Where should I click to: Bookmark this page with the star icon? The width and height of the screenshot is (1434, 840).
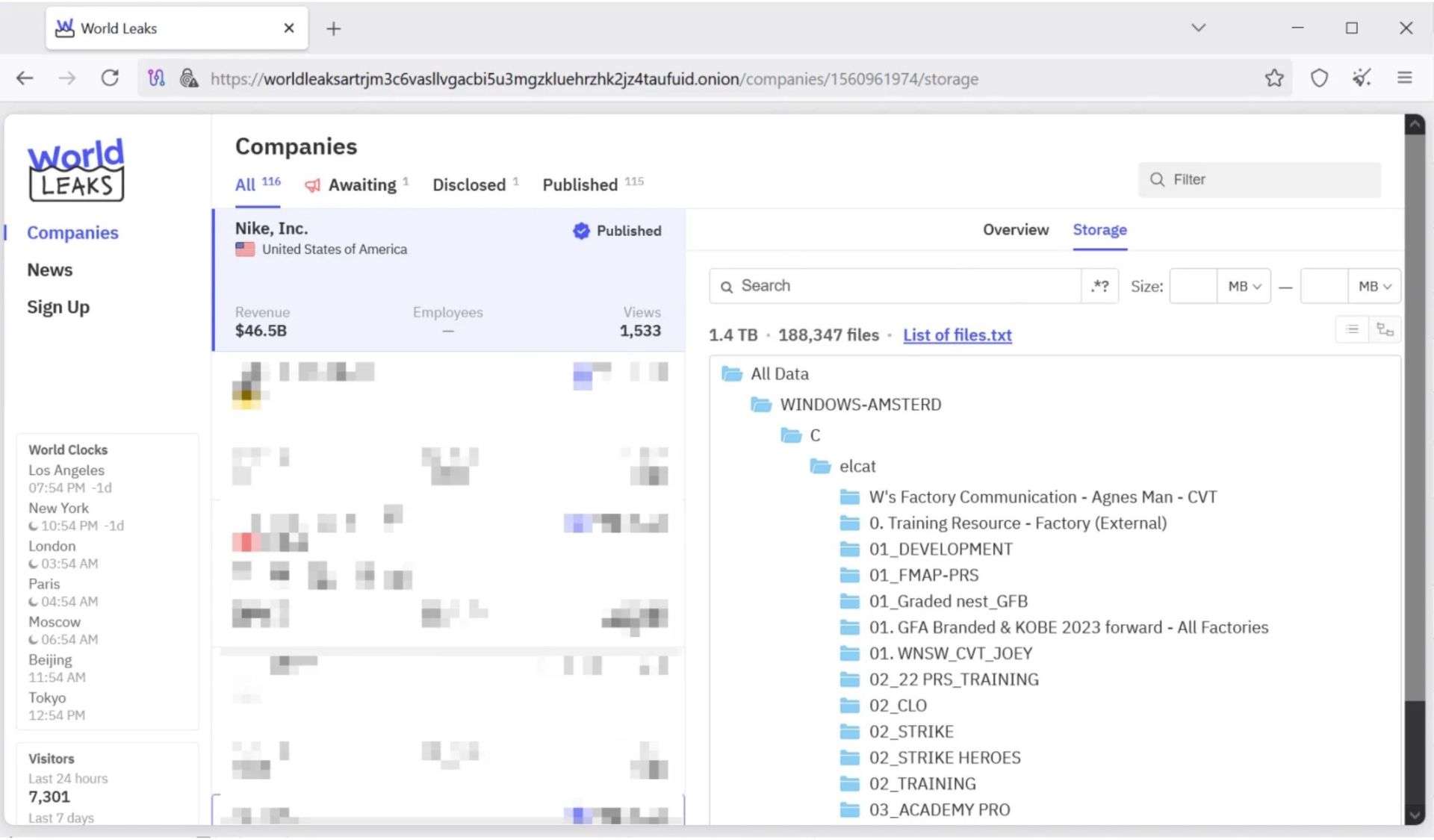(x=1274, y=78)
